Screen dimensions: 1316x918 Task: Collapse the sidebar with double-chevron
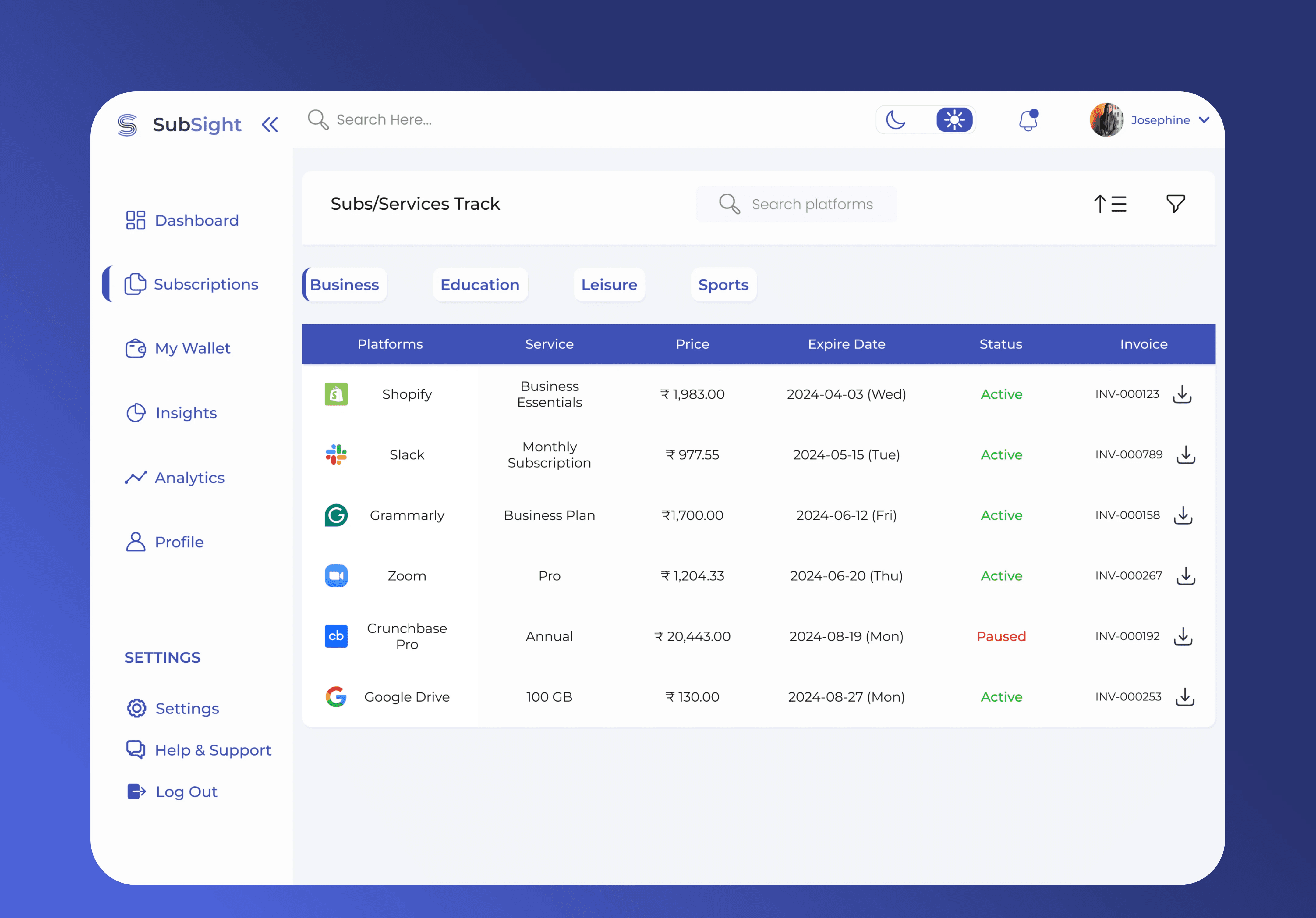270,124
